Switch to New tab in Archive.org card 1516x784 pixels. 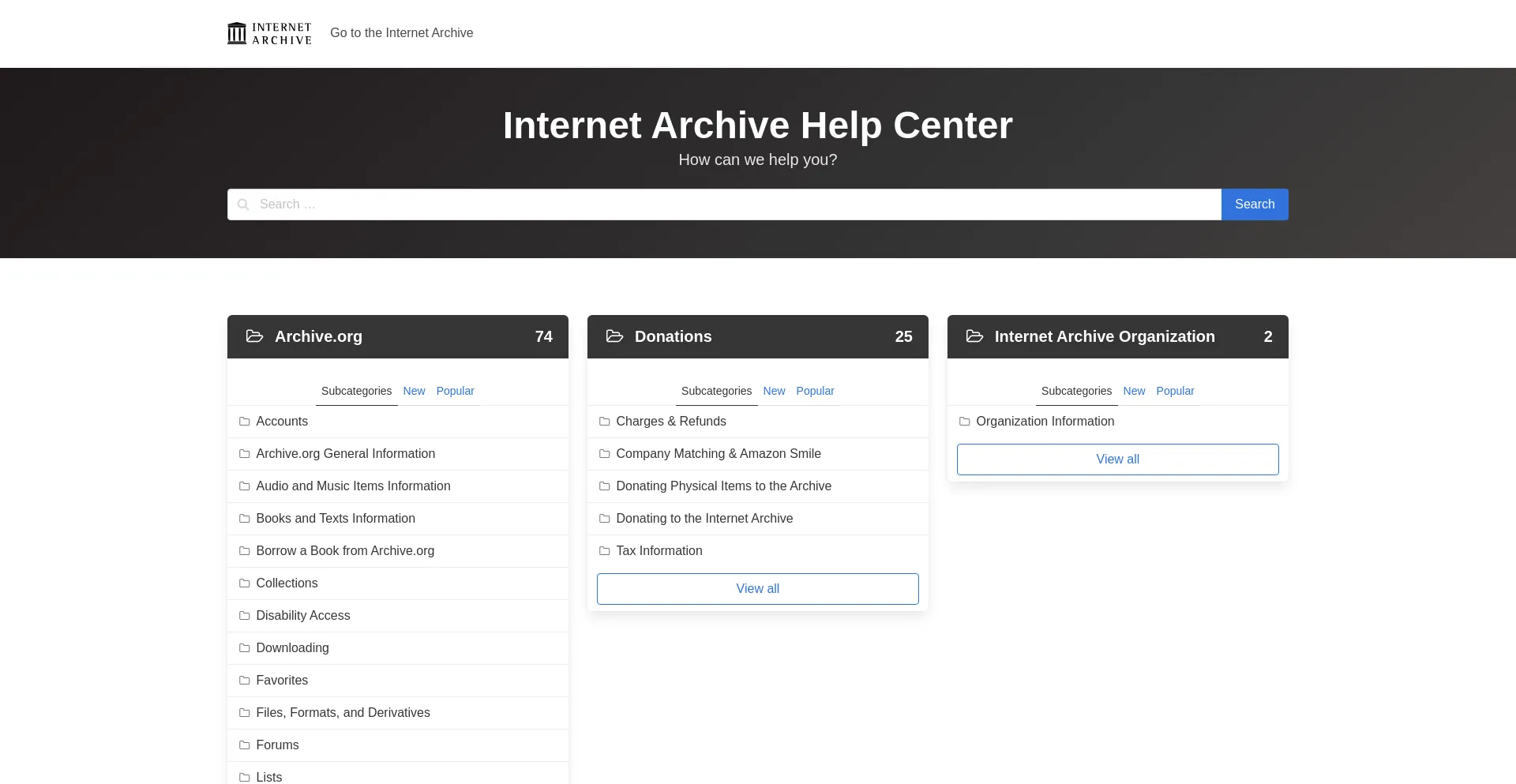(x=414, y=391)
